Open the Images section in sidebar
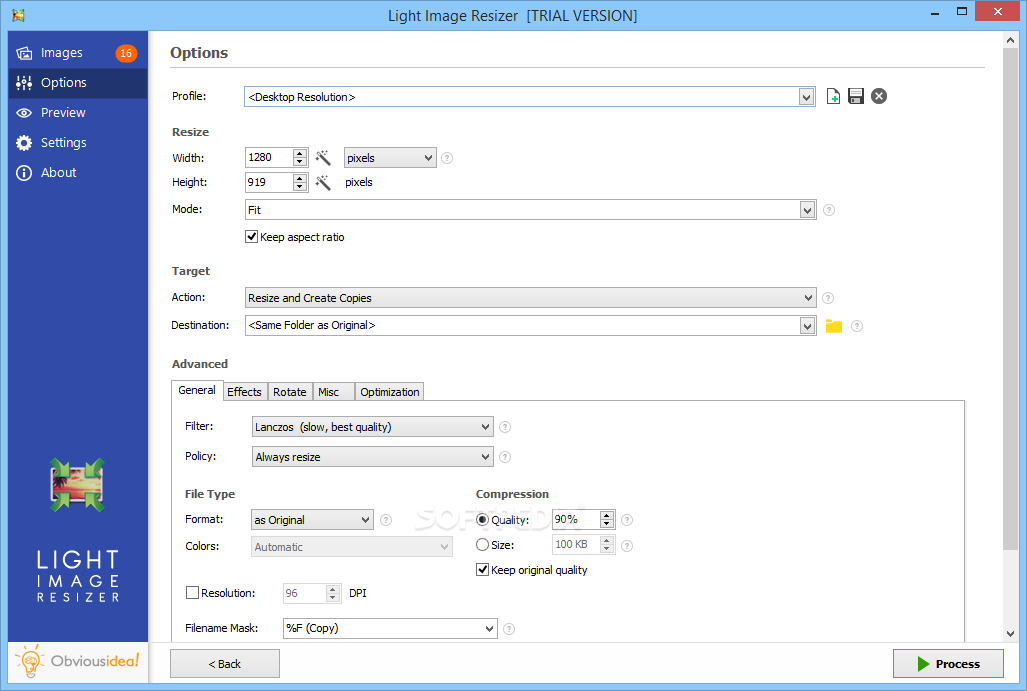 [x=77, y=52]
